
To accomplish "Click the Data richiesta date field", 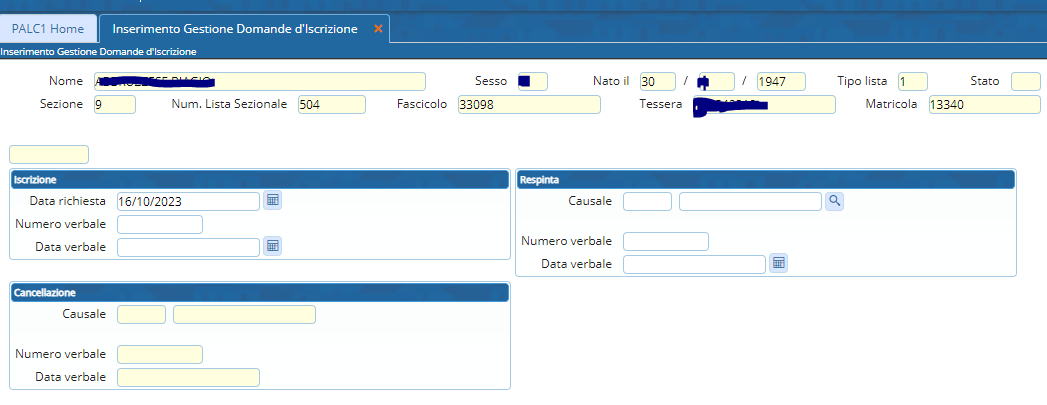I will pyautogui.click(x=188, y=201).
